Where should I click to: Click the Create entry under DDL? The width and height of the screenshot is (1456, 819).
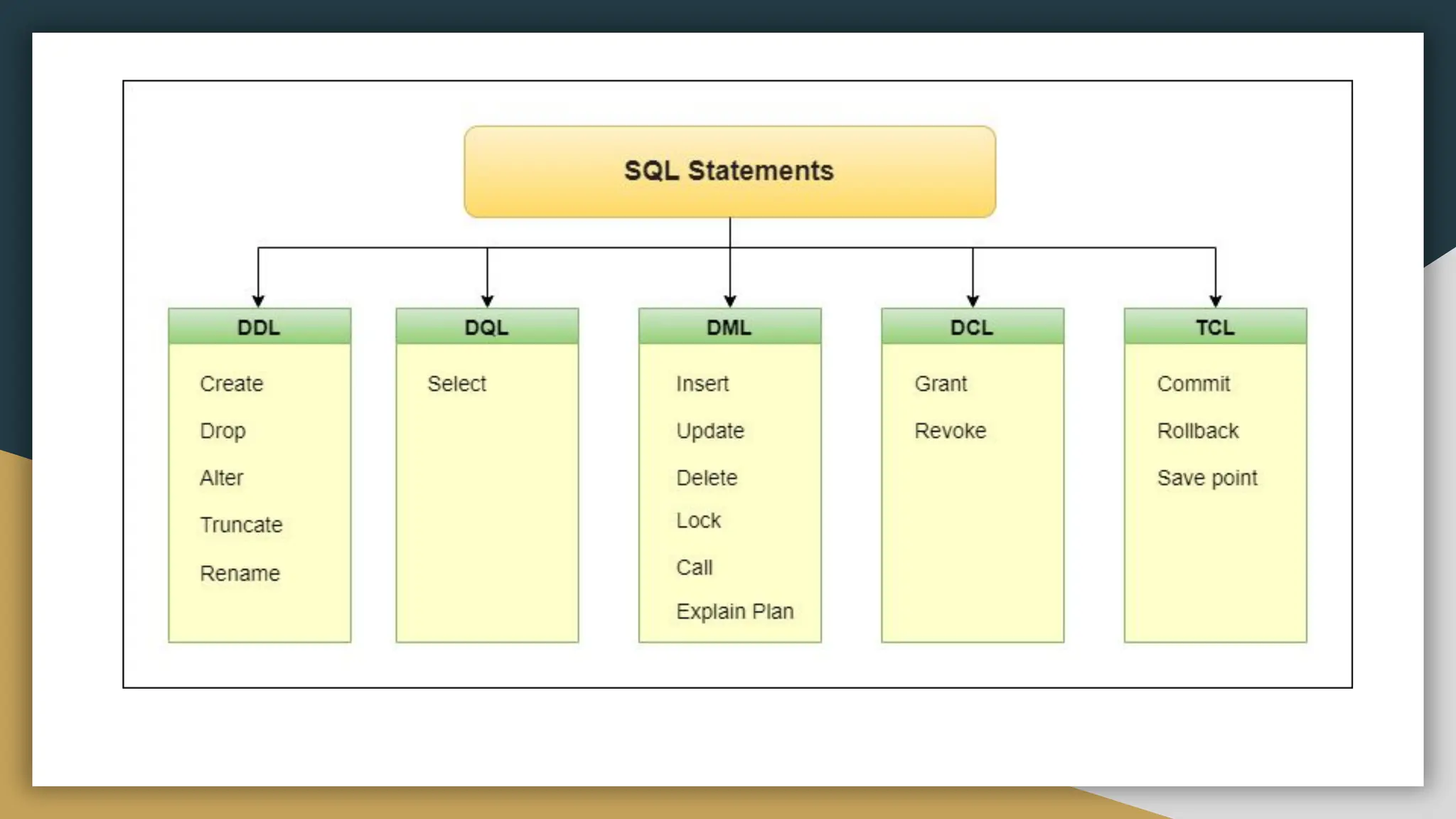(x=232, y=384)
